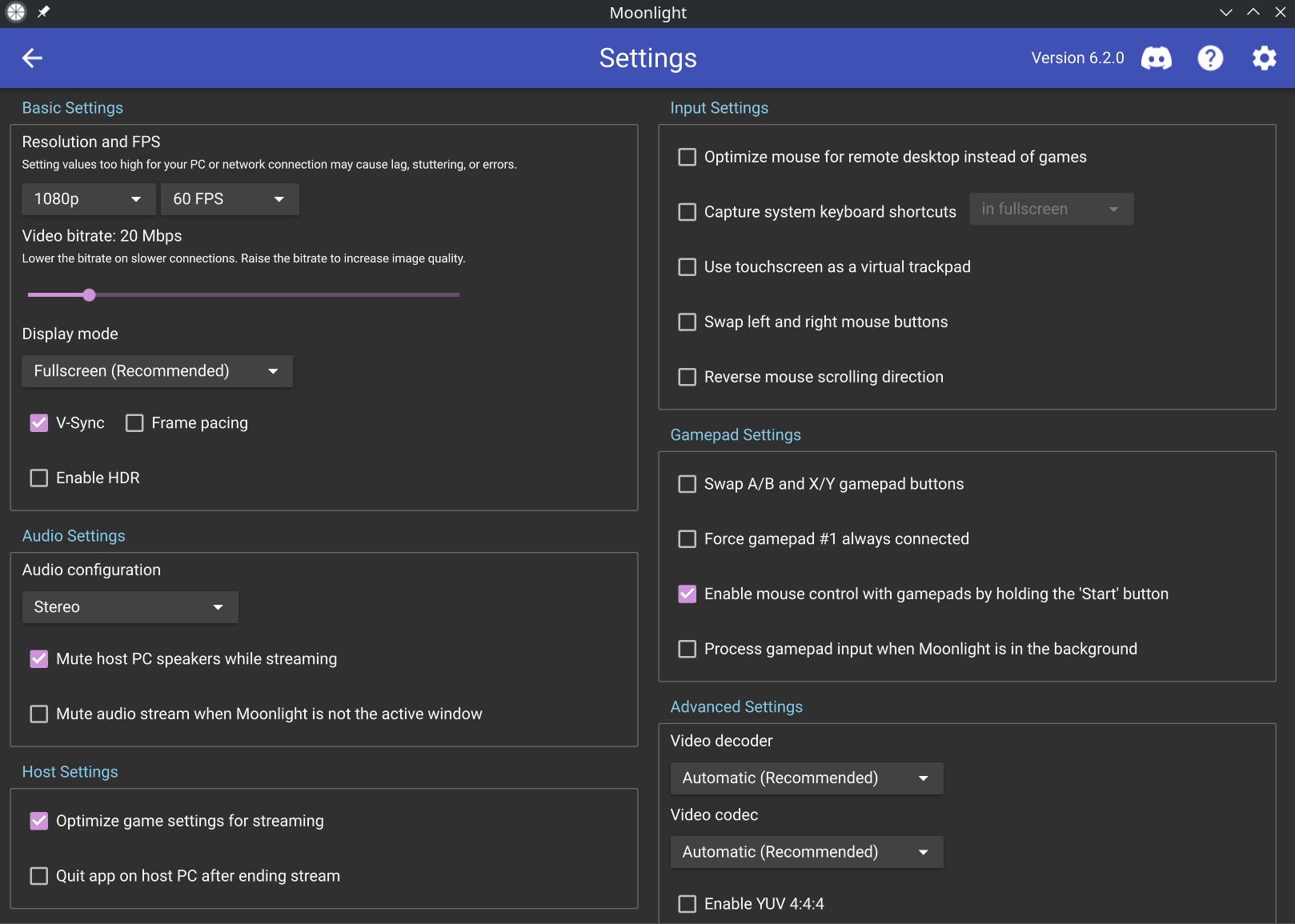Screen dimensions: 1295x924
Task: Expand the Video decoder dropdown
Action: point(807,778)
